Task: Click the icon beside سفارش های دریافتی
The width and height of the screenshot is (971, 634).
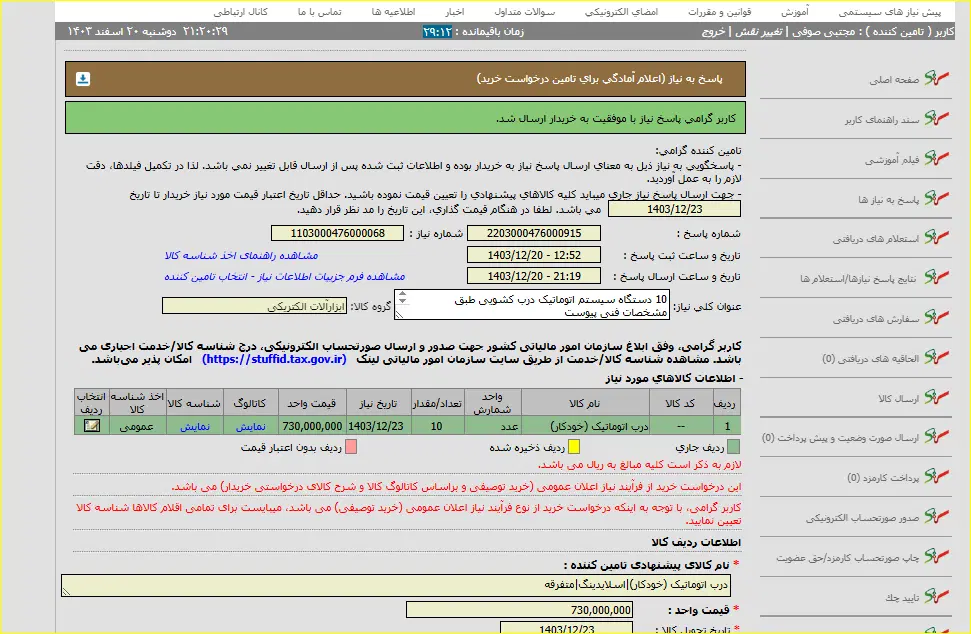Action: 937,317
